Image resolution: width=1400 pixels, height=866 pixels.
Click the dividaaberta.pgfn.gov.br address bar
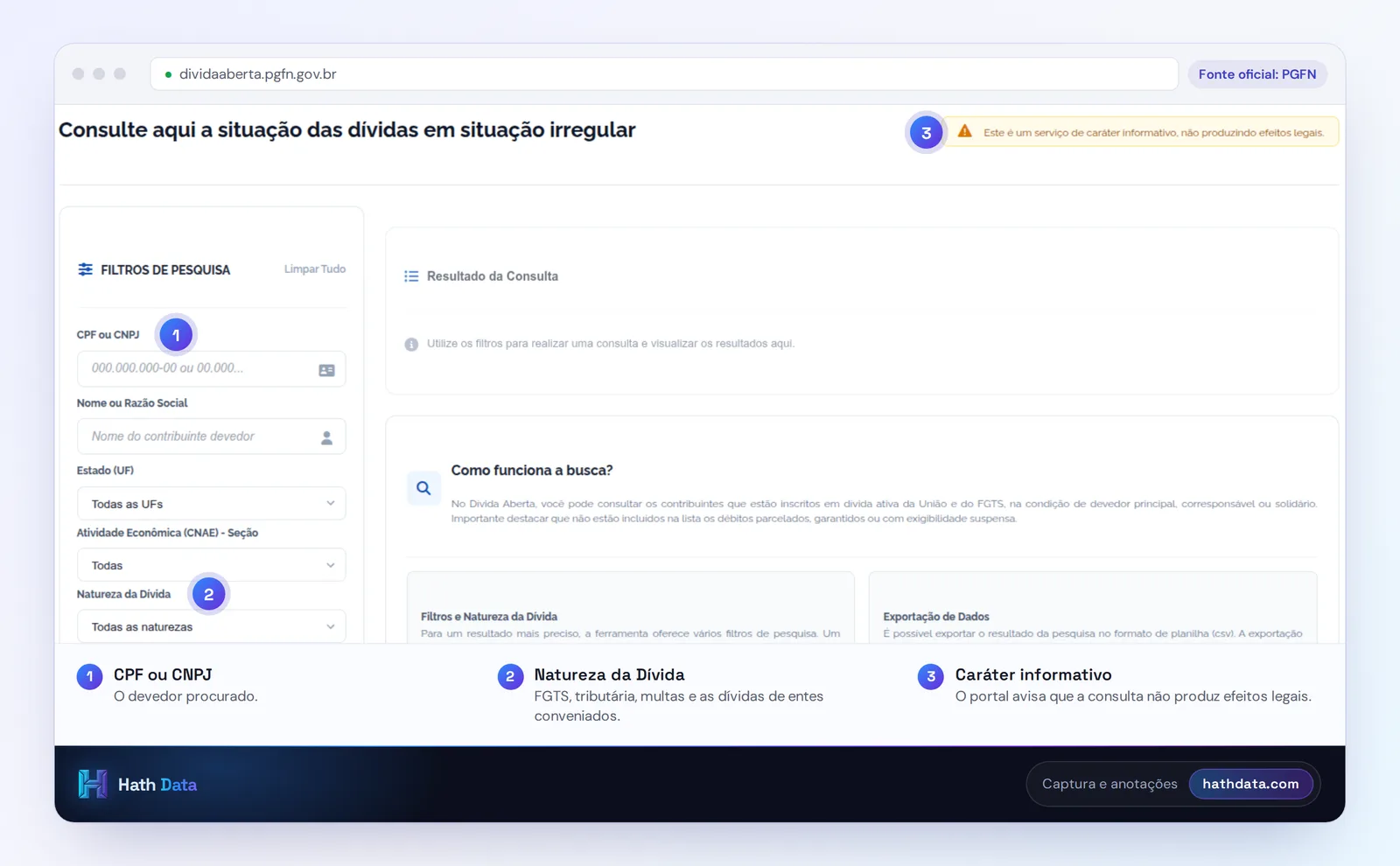click(x=664, y=74)
